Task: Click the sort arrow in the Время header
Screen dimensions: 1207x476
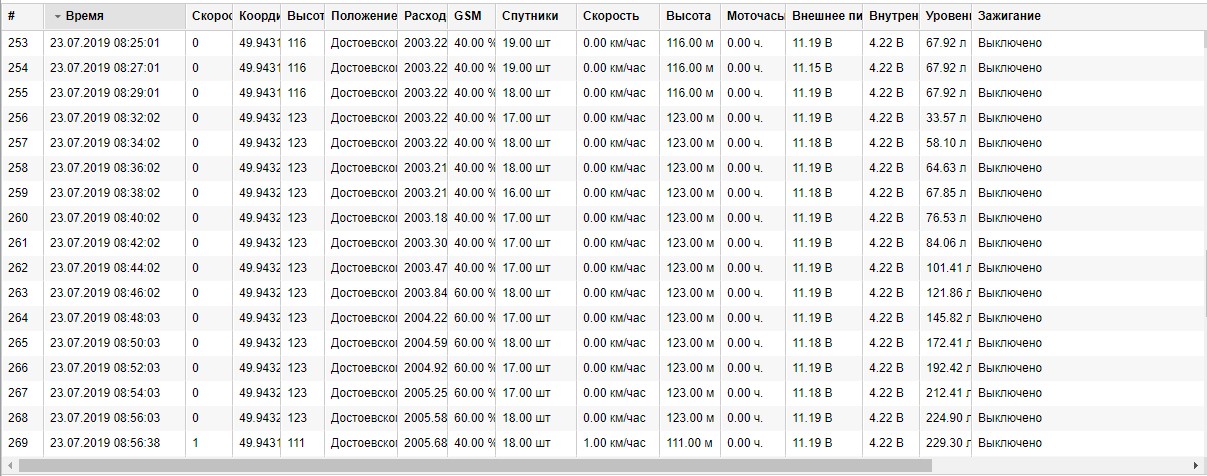Action: (x=58, y=17)
